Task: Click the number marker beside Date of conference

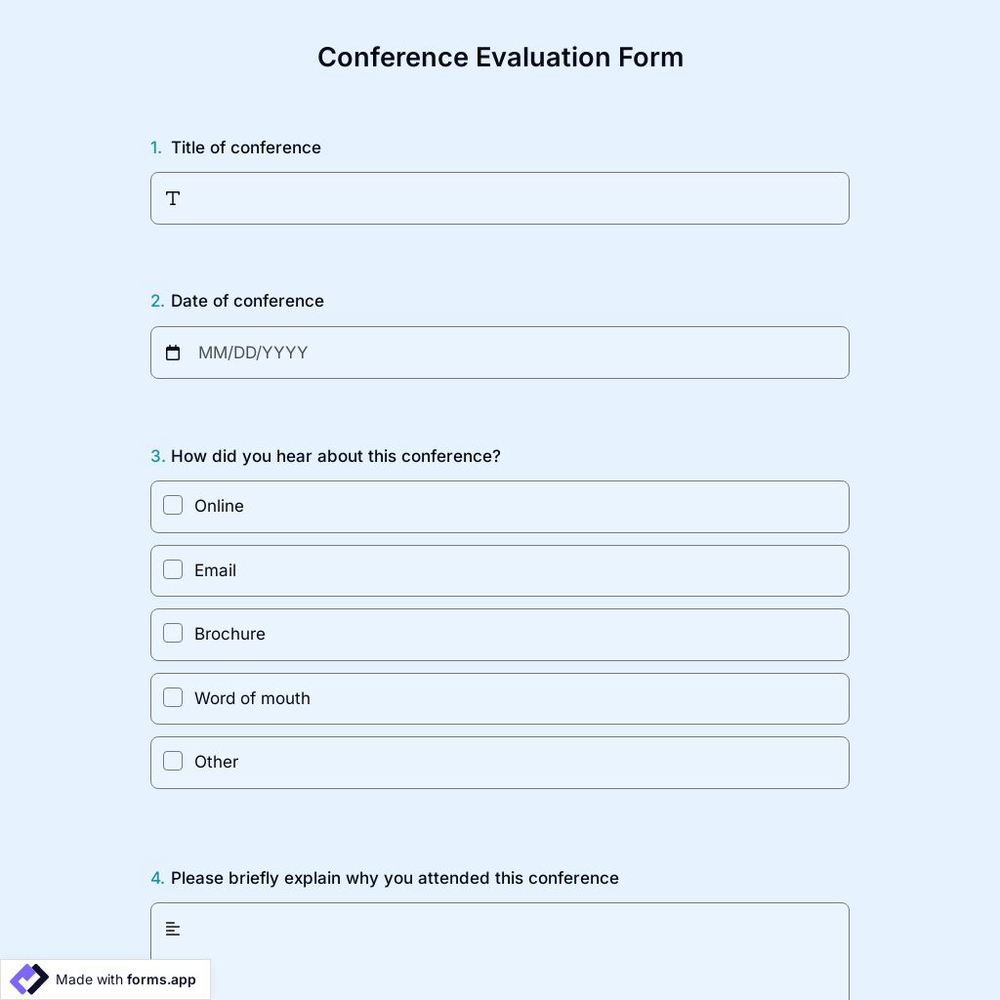Action: (157, 300)
